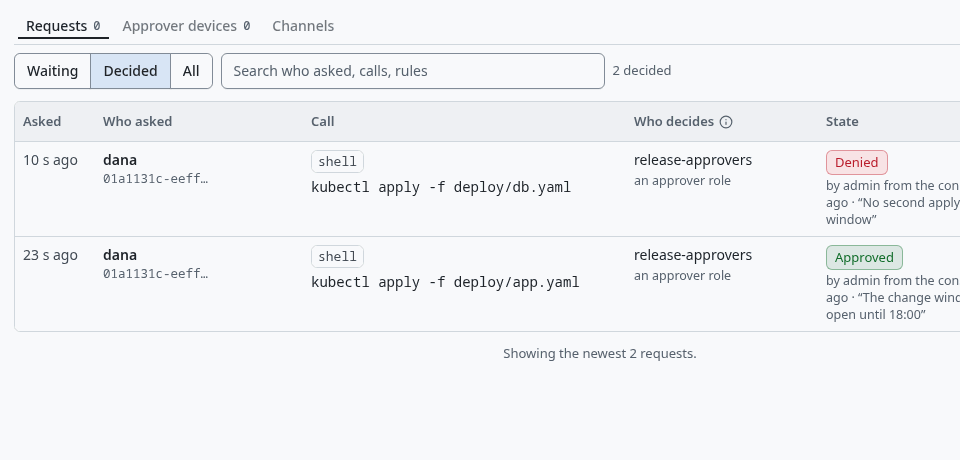This screenshot has height=460, width=960.
Task: Open the Approver devices tab
Action: [186, 26]
